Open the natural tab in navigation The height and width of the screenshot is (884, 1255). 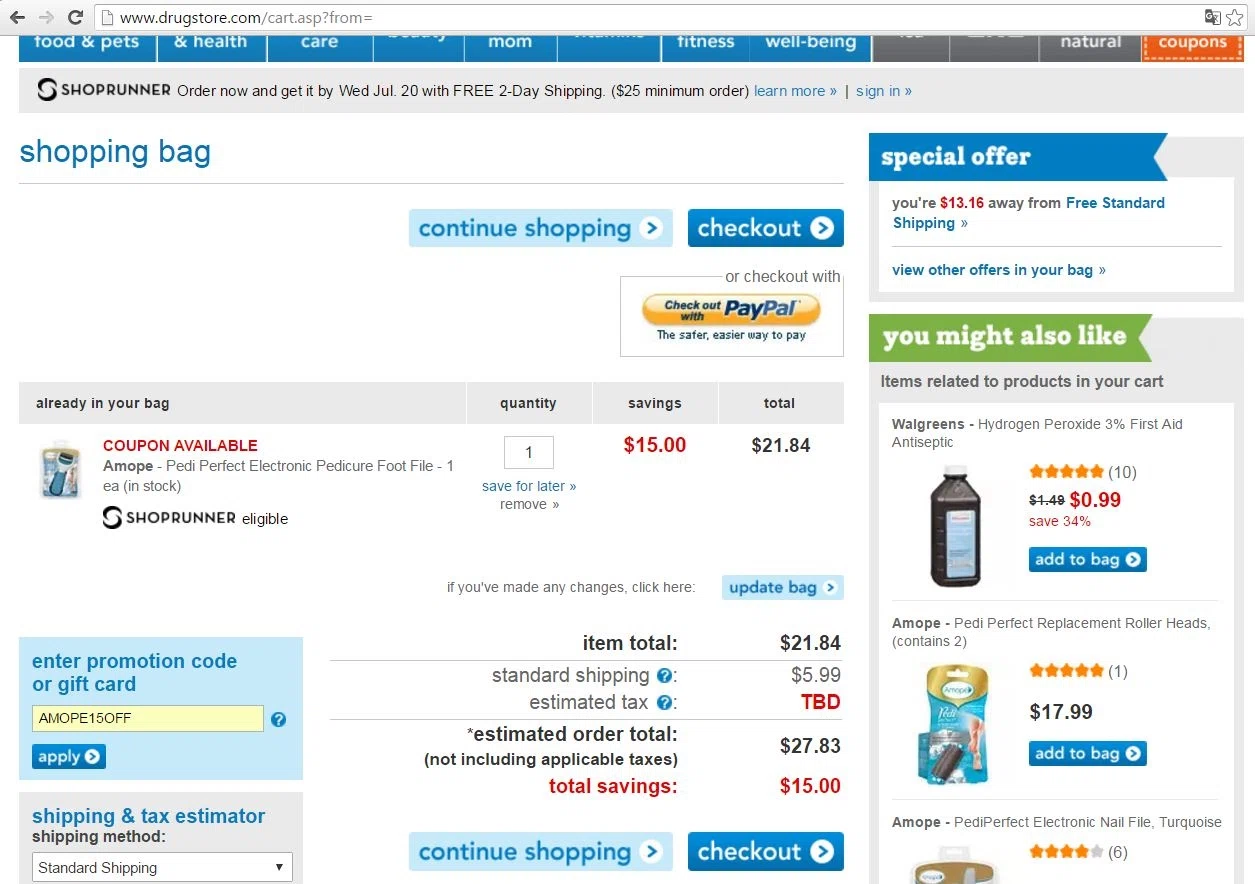1090,43
